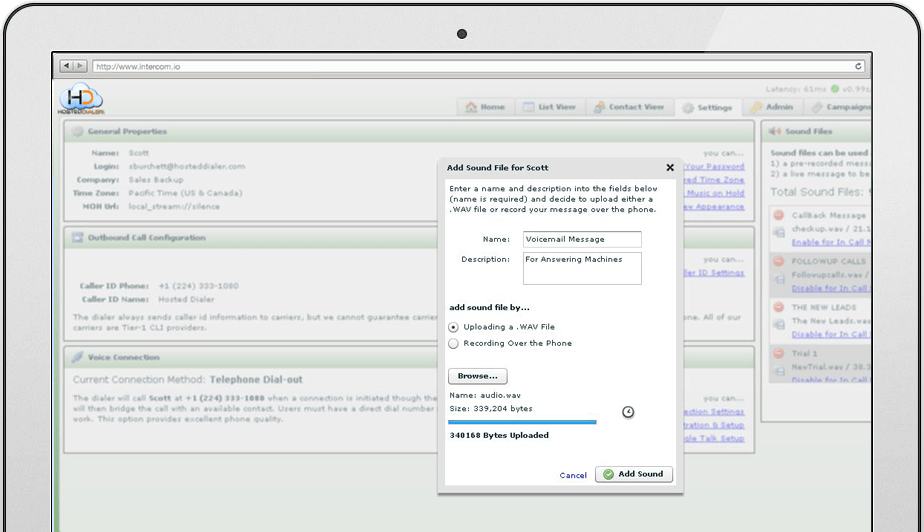Open the Registration & Setup link

coord(714,425)
